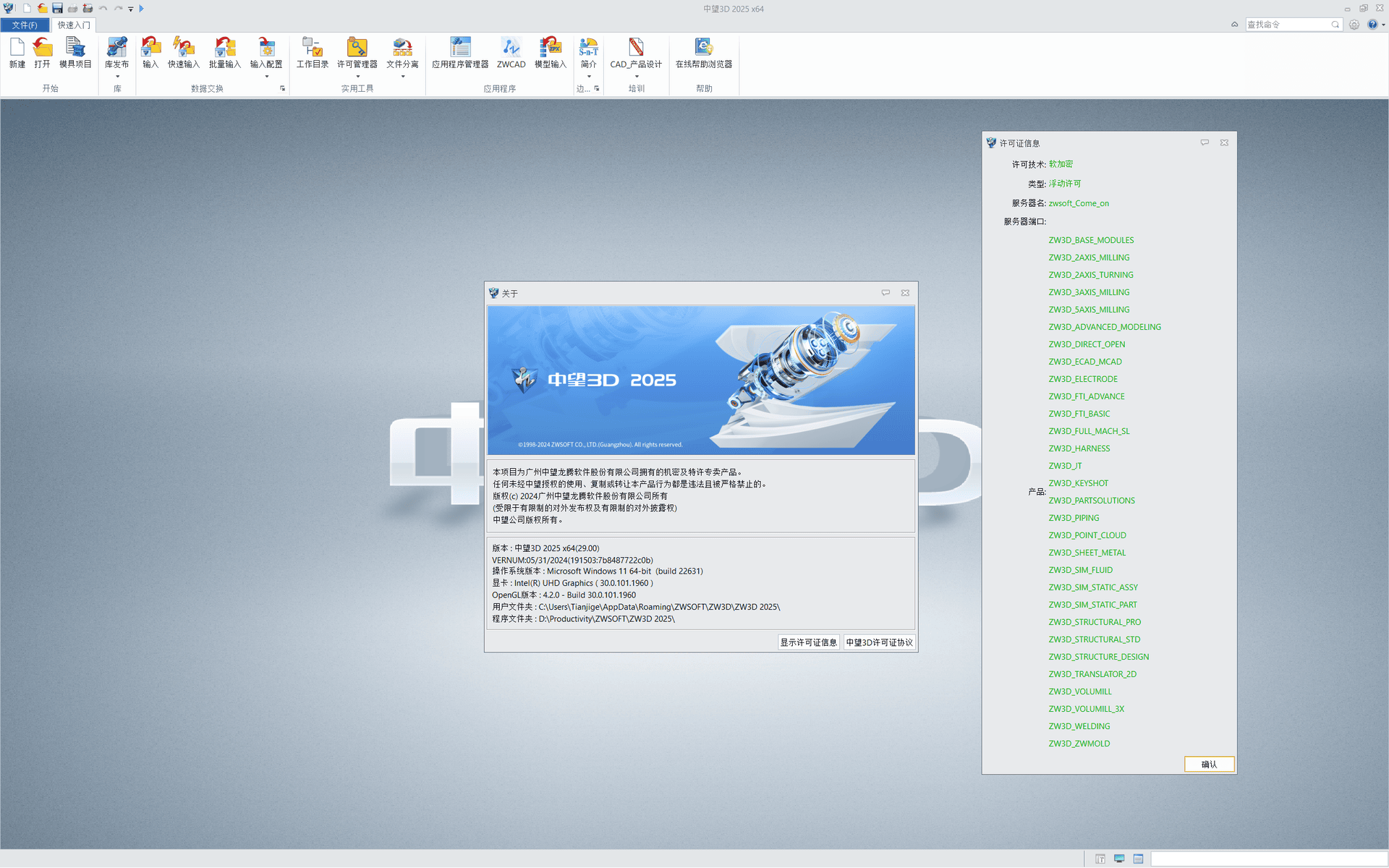The width and height of the screenshot is (1389, 868).
Task: Select ZW3D_5AXIS_MILLING license entry
Action: [1089, 310]
